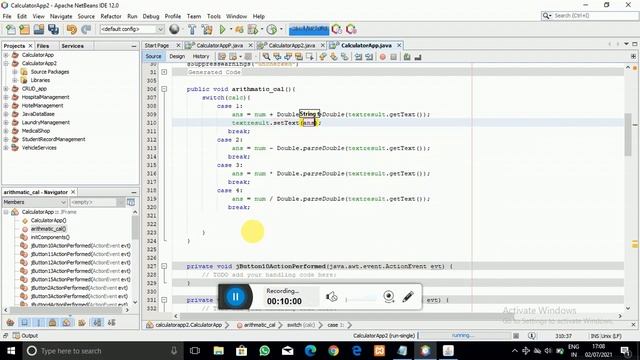Click the Stop Macro Recording icon
640x360 pixels.
point(393,57)
